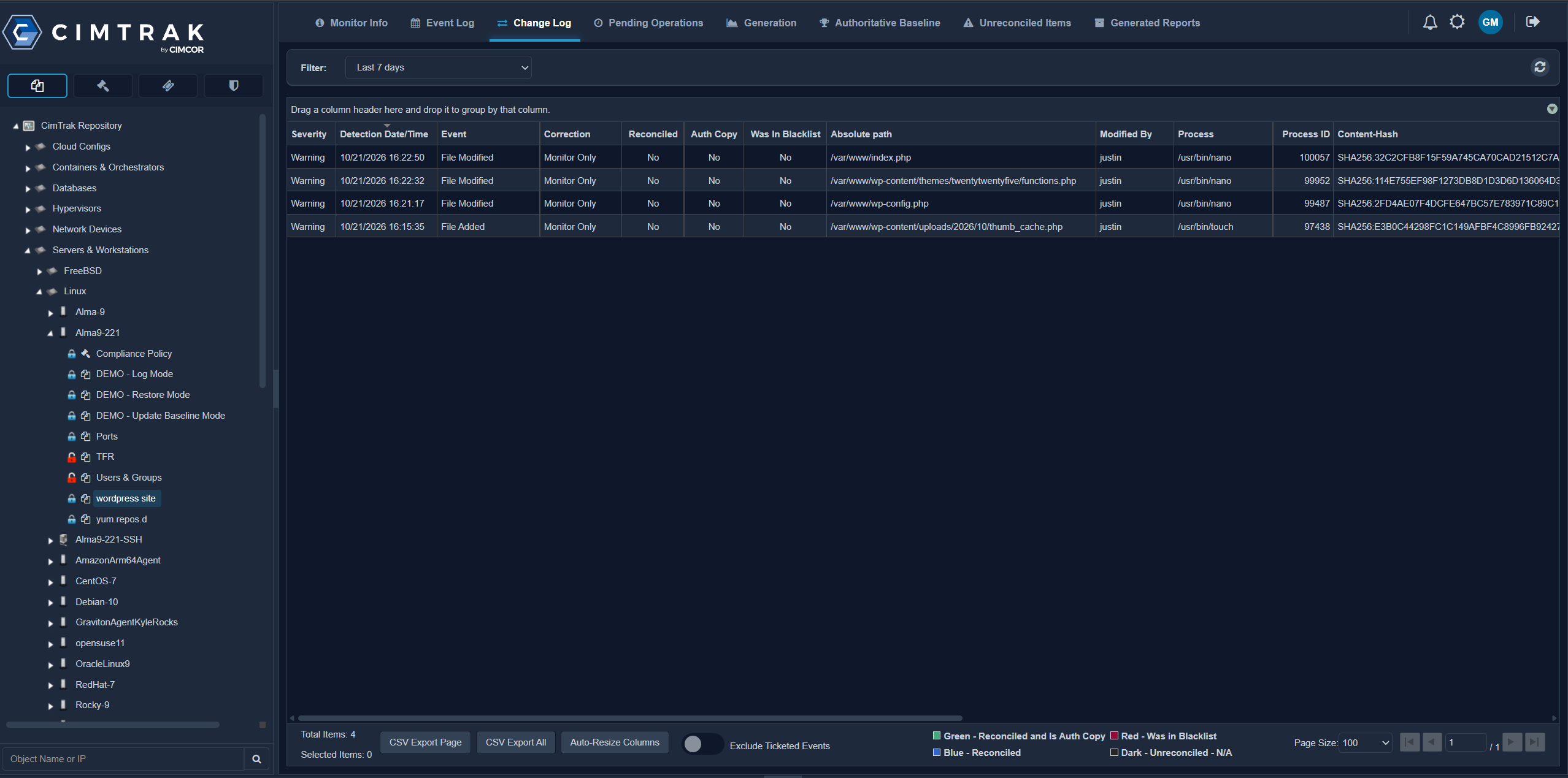Select /var/www/wp-config.php path cell

tap(961, 204)
